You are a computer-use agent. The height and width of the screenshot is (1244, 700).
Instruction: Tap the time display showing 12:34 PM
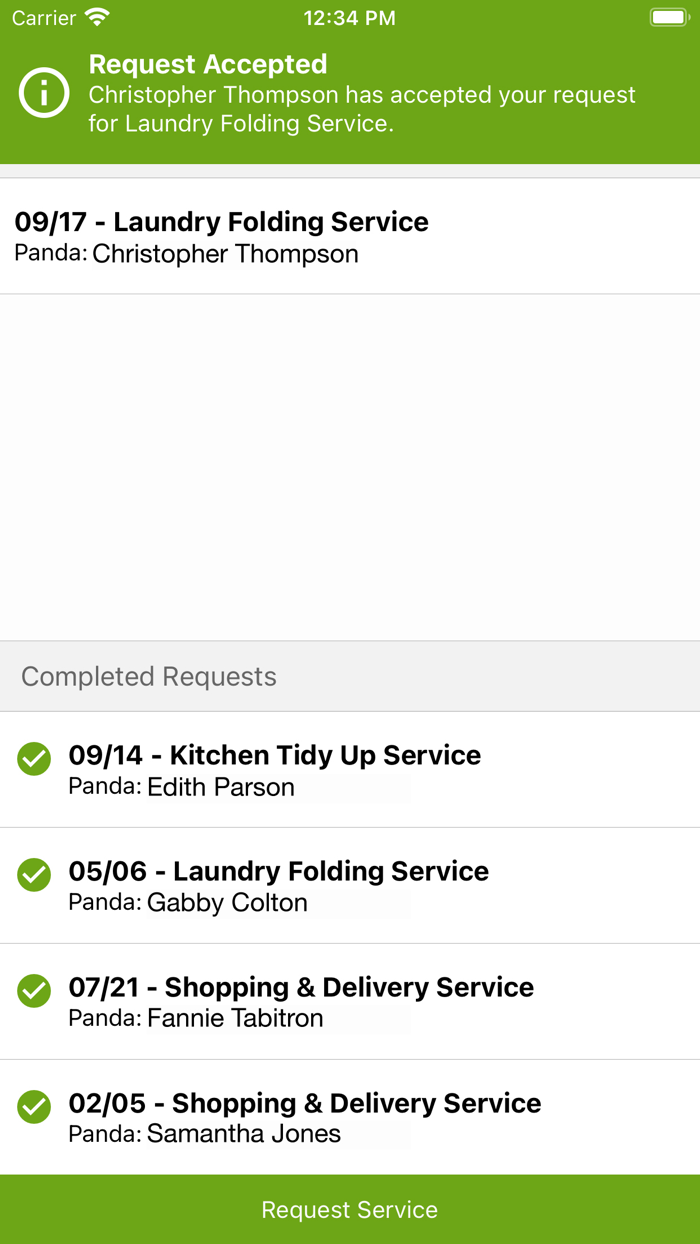click(x=349, y=16)
